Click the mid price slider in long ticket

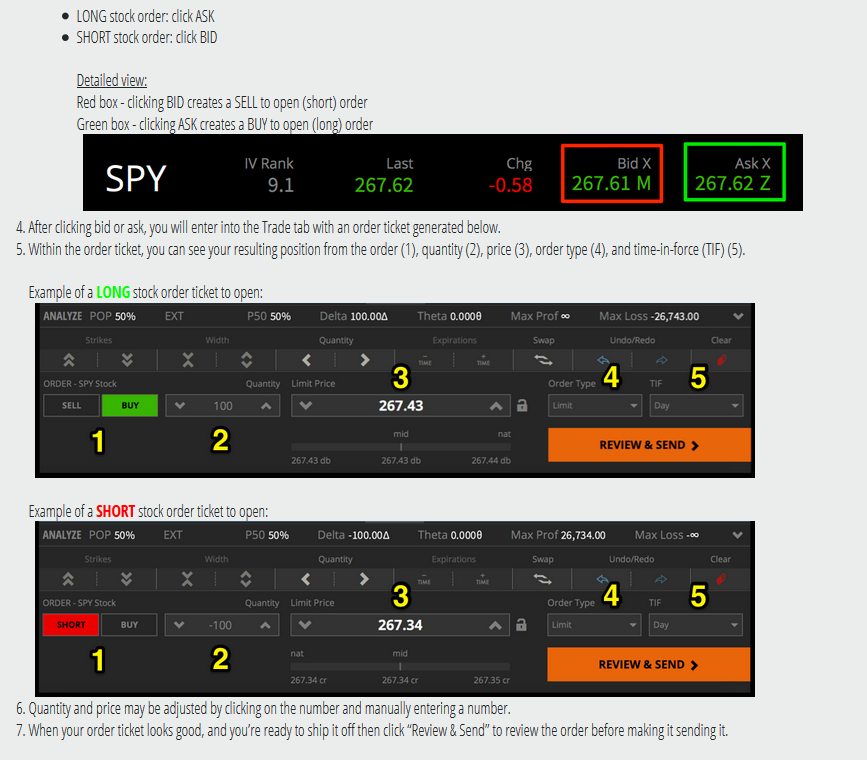(401, 446)
